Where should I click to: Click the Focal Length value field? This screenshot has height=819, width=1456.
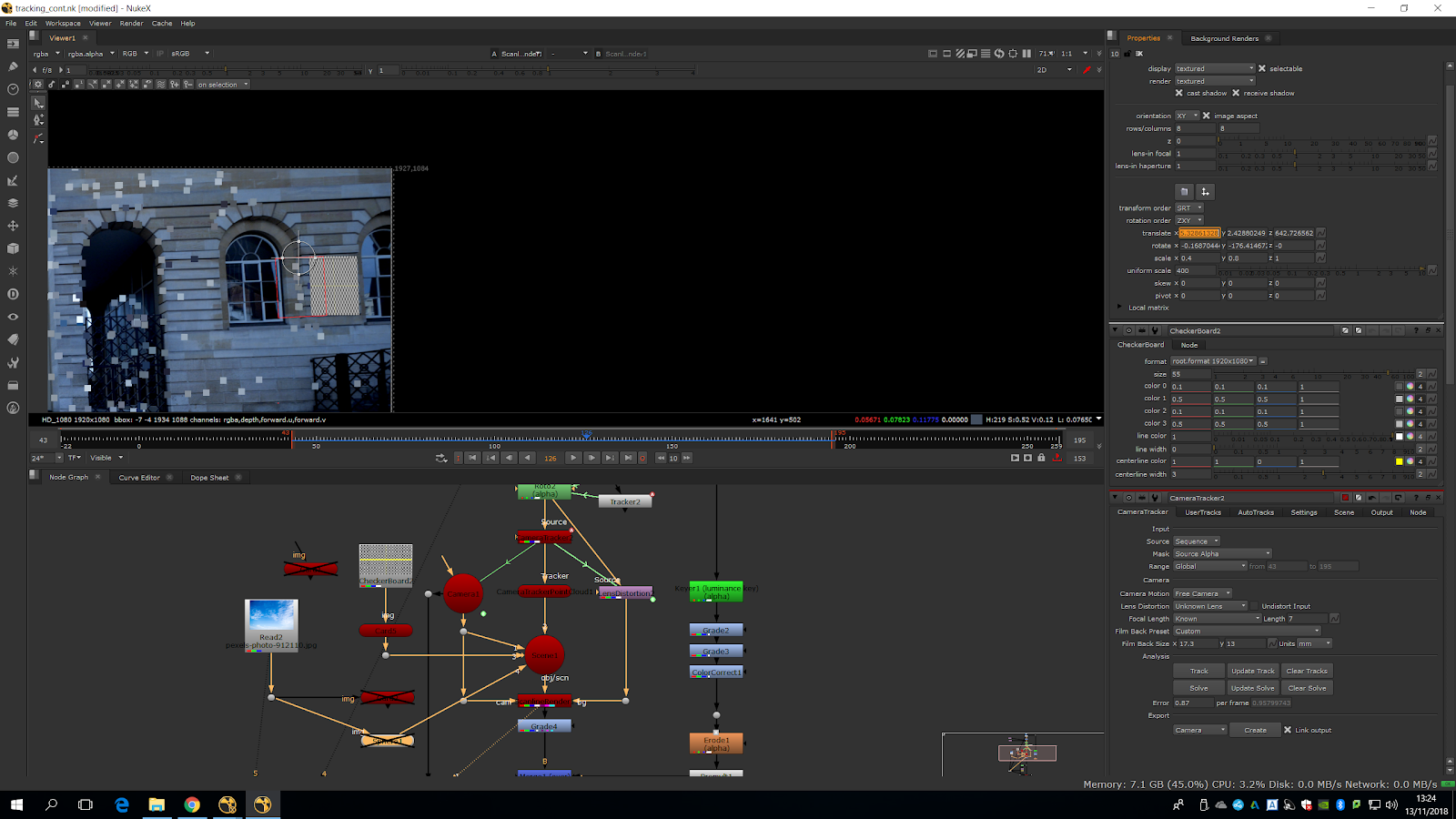pyautogui.click(x=1305, y=619)
